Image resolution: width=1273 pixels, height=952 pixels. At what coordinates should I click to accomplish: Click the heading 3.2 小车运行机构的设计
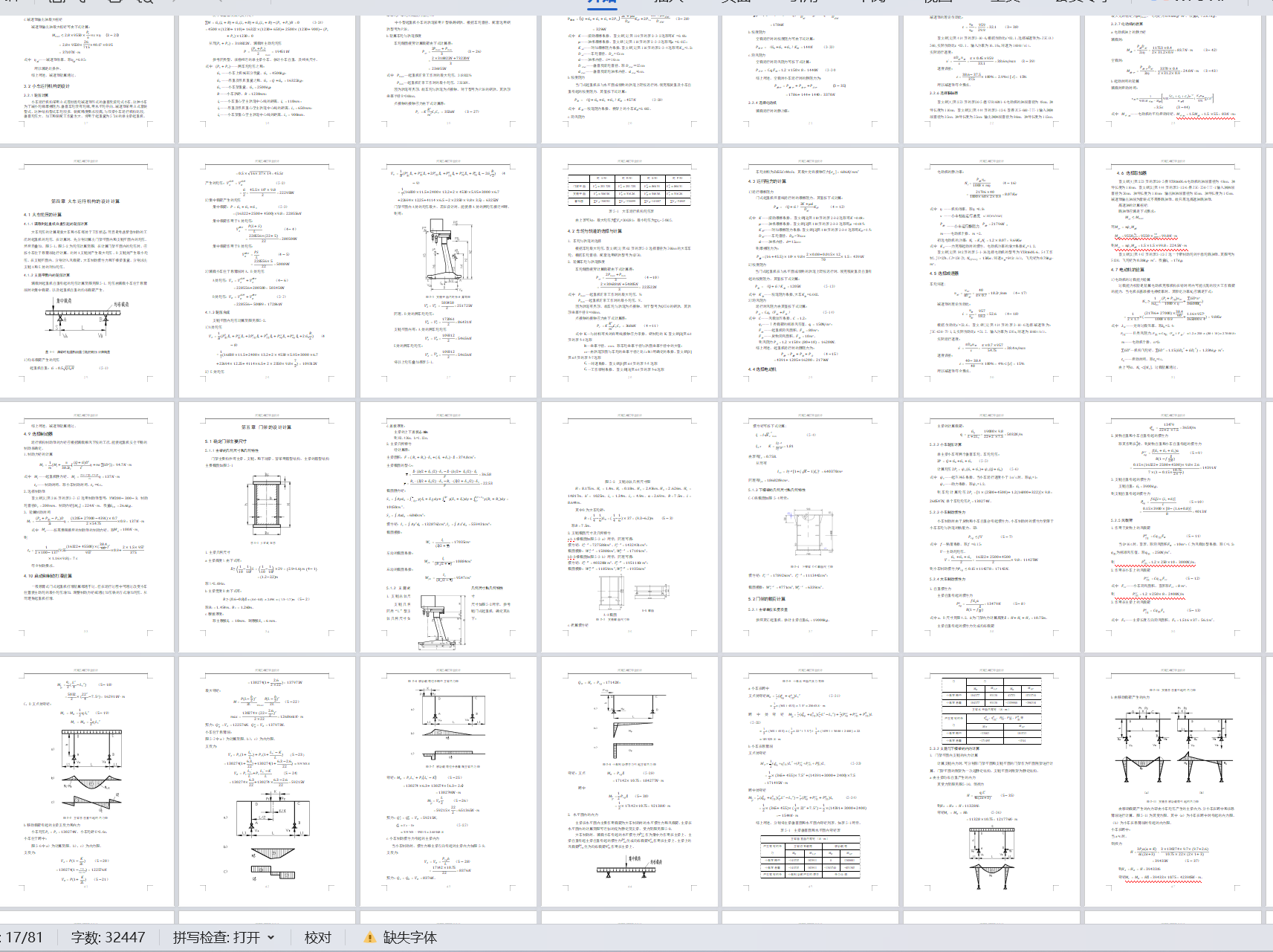[x=47, y=86]
